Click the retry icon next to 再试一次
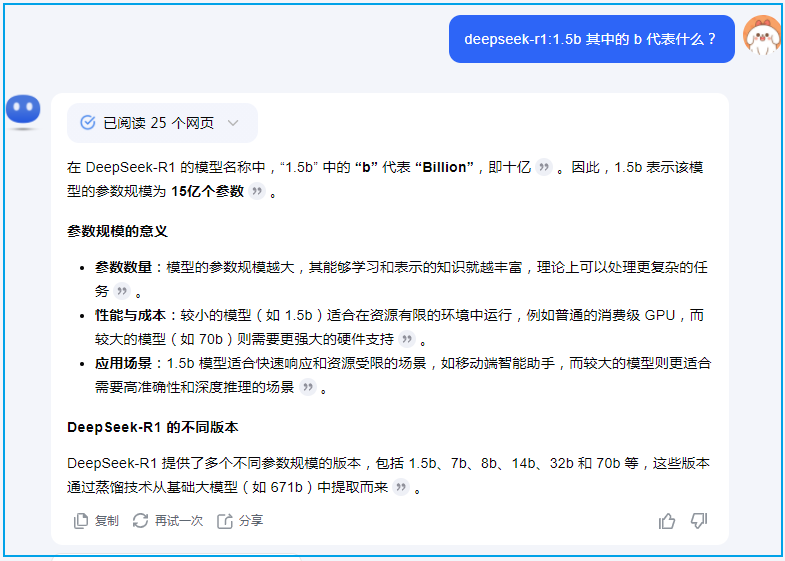Image resolution: width=785 pixels, height=561 pixels. 140,521
